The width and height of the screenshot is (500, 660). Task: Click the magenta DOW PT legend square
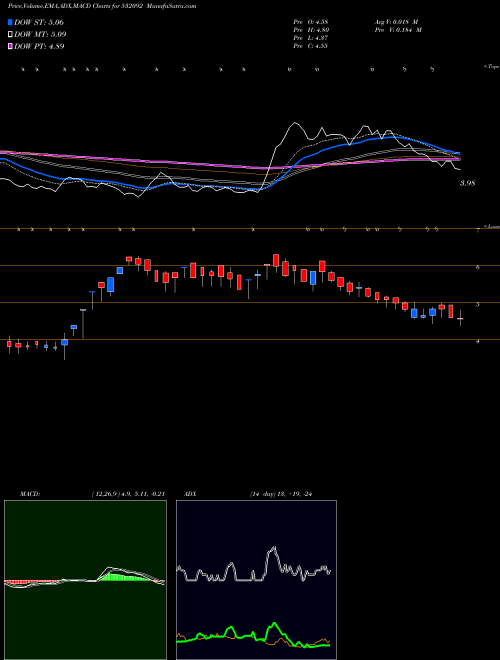(10, 46)
